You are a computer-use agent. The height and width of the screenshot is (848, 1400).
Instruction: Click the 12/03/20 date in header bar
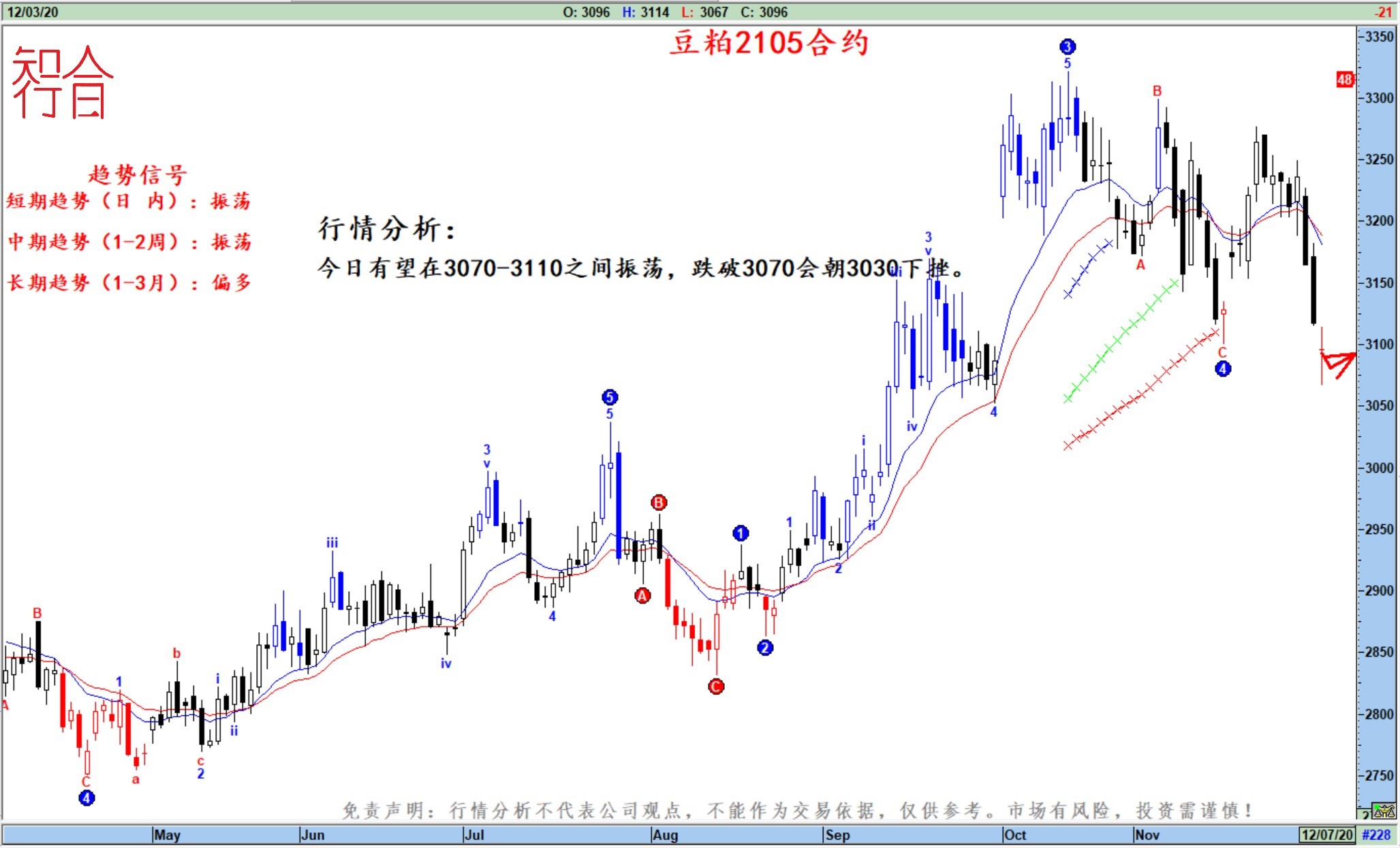pos(32,12)
